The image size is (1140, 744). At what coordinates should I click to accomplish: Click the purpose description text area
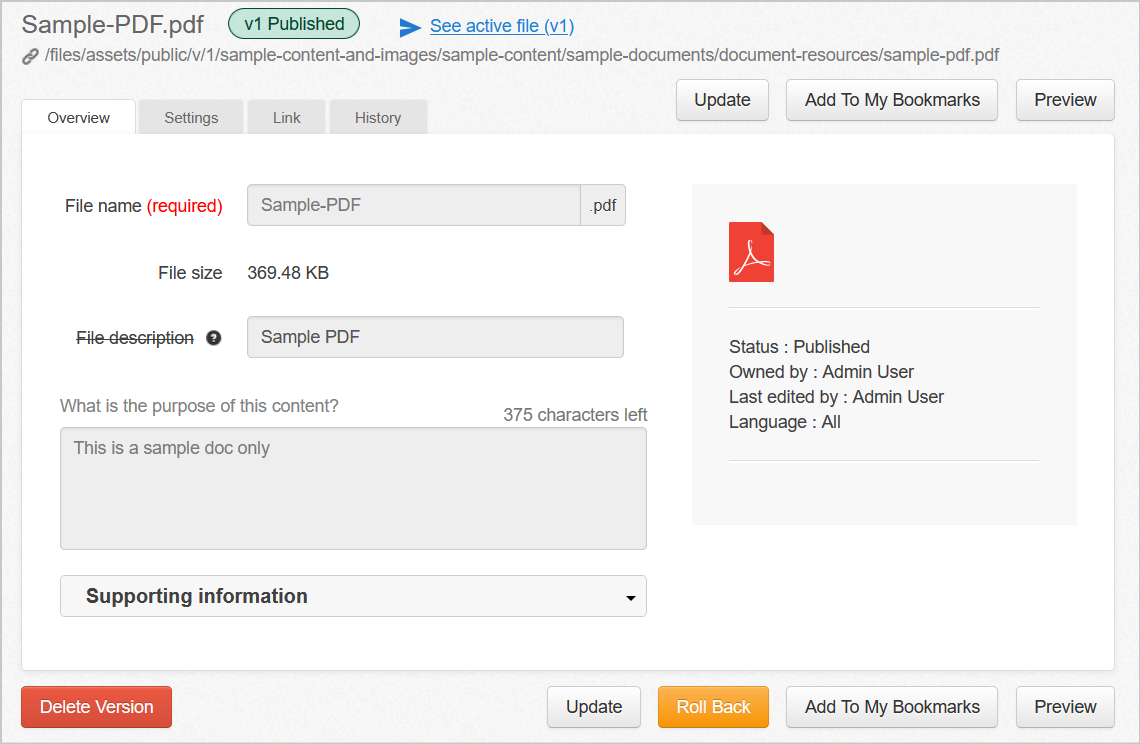point(353,488)
